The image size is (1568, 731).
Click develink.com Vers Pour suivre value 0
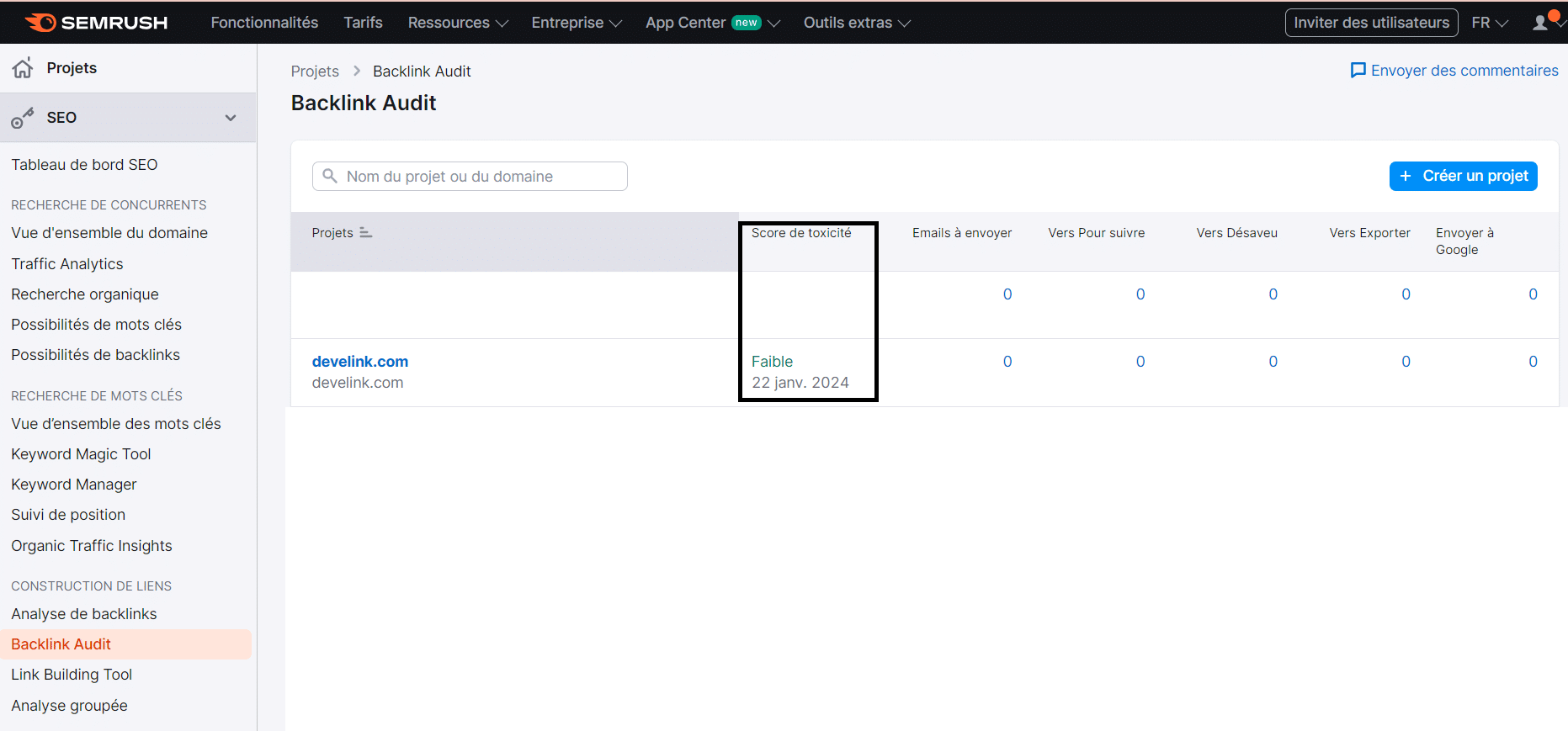[x=1140, y=362]
